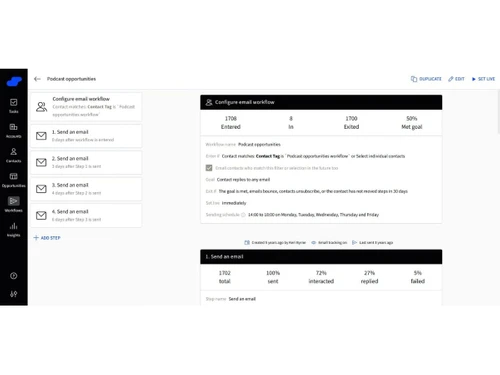Image resolution: width=500 pixels, height=375 pixels.
Task: Toggle email future matching contacts checkbox
Action: click(x=209, y=168)
